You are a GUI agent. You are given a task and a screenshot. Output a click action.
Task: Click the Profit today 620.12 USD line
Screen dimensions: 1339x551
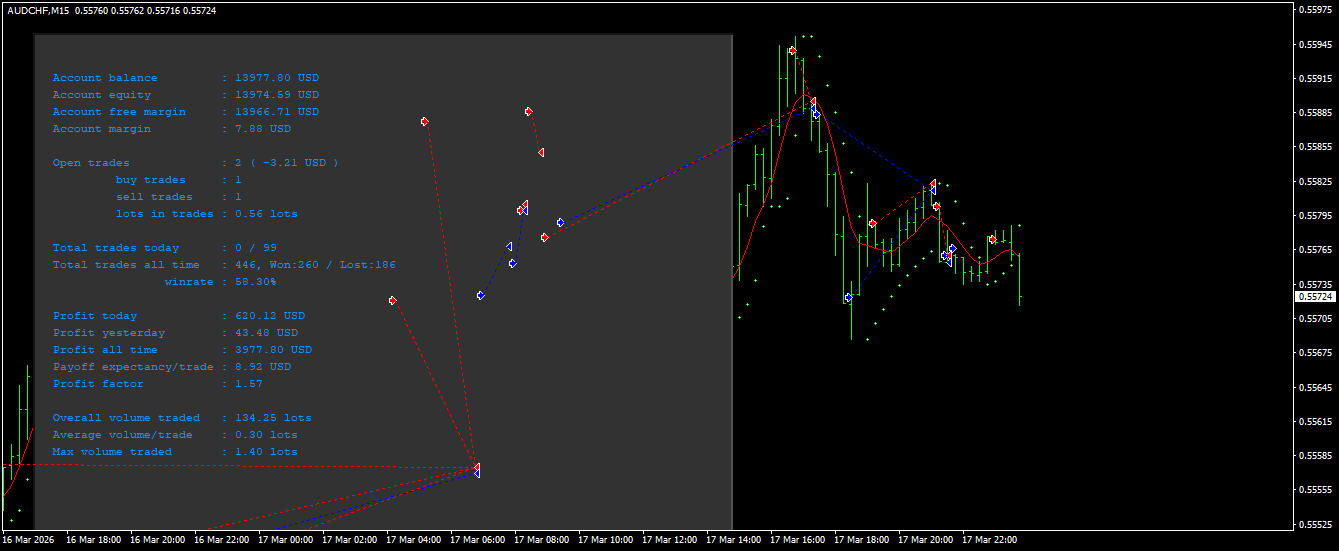point(178,316)
